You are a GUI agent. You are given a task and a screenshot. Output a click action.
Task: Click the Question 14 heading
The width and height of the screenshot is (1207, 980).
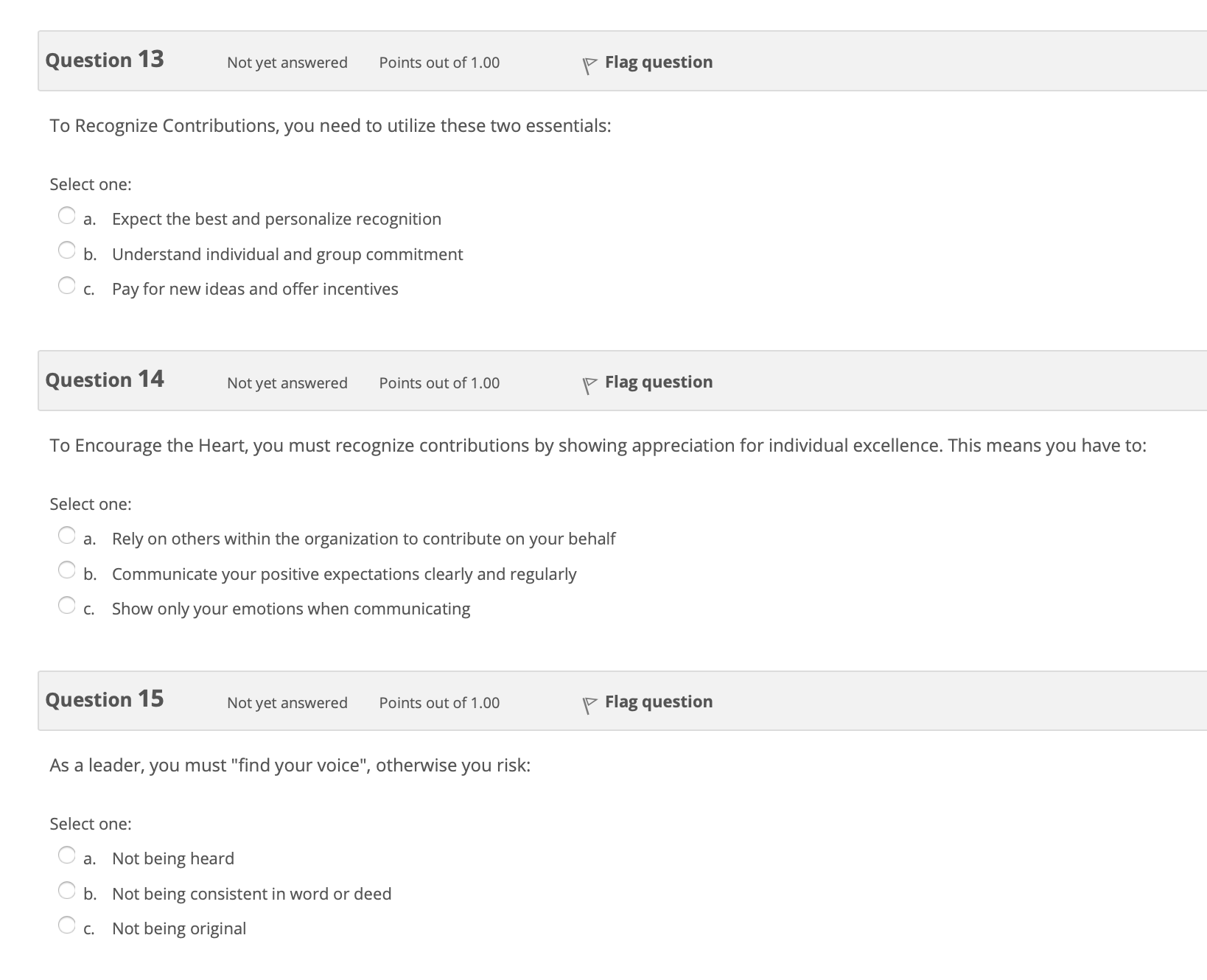point(105,379)
